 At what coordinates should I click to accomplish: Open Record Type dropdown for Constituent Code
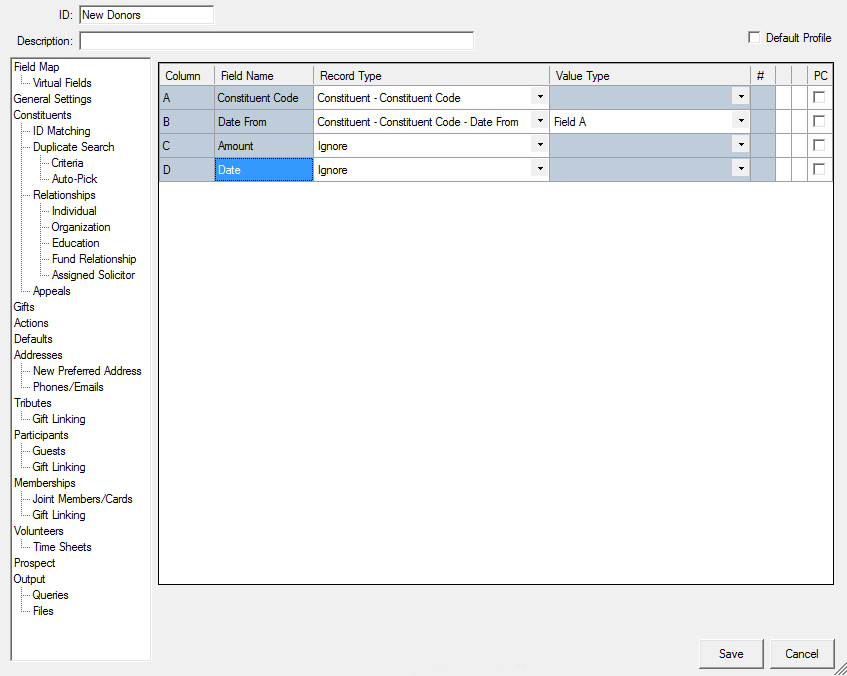click(540, 97)
